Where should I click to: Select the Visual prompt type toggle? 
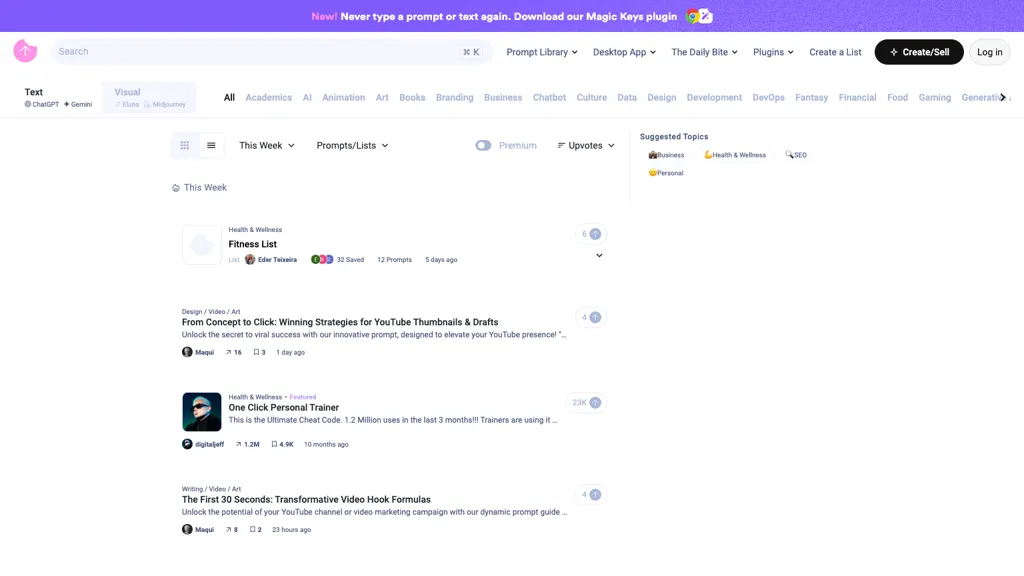[149, 97]
